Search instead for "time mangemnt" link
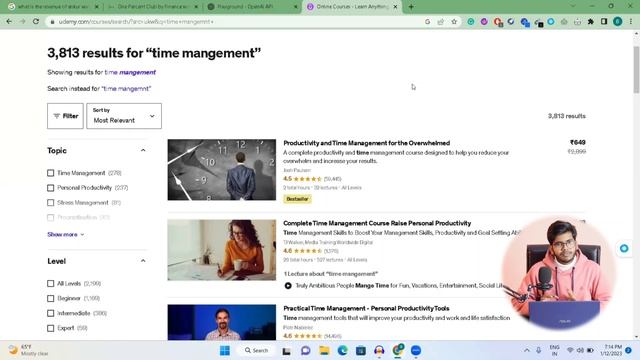Screen dimensions: 640x360 point(126,89)
